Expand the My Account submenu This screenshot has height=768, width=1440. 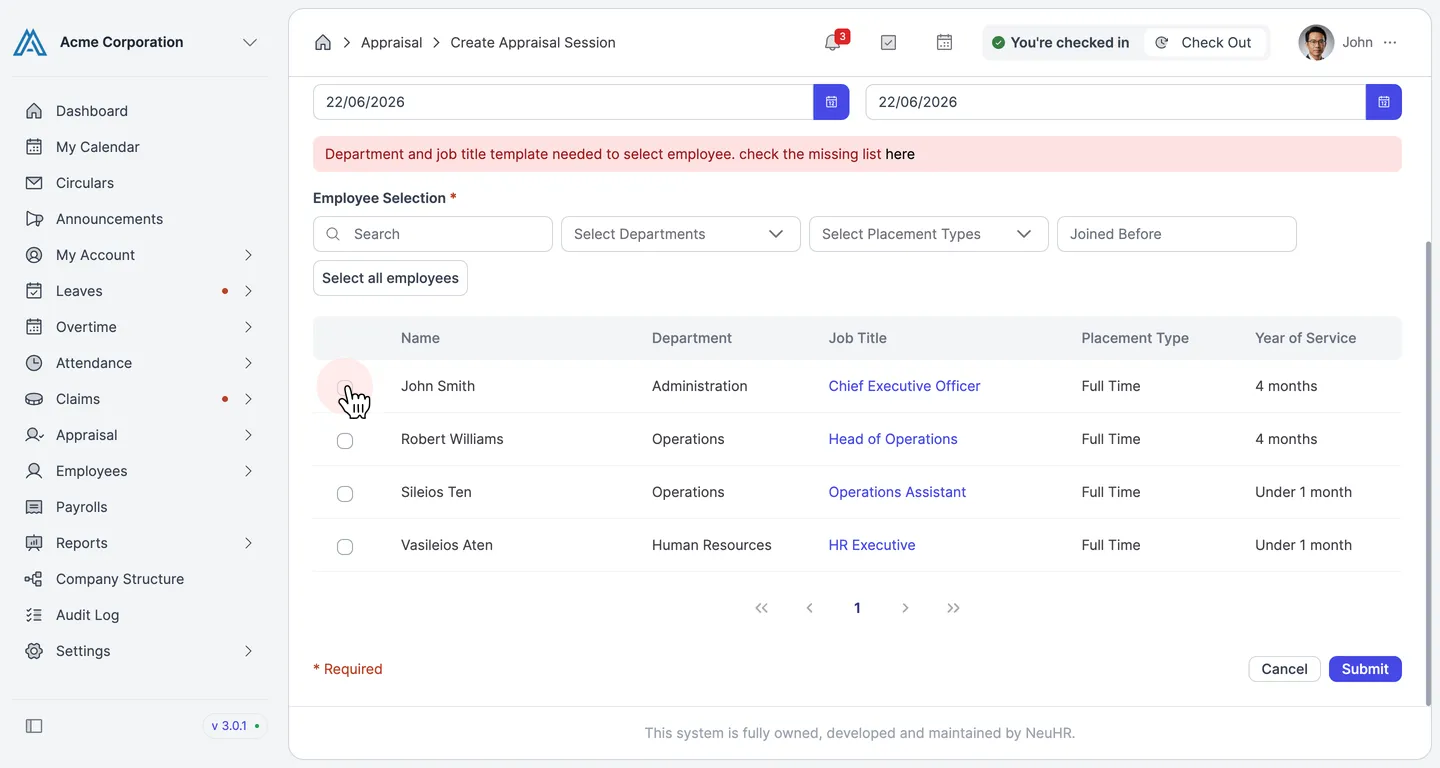tap(248, 255)
